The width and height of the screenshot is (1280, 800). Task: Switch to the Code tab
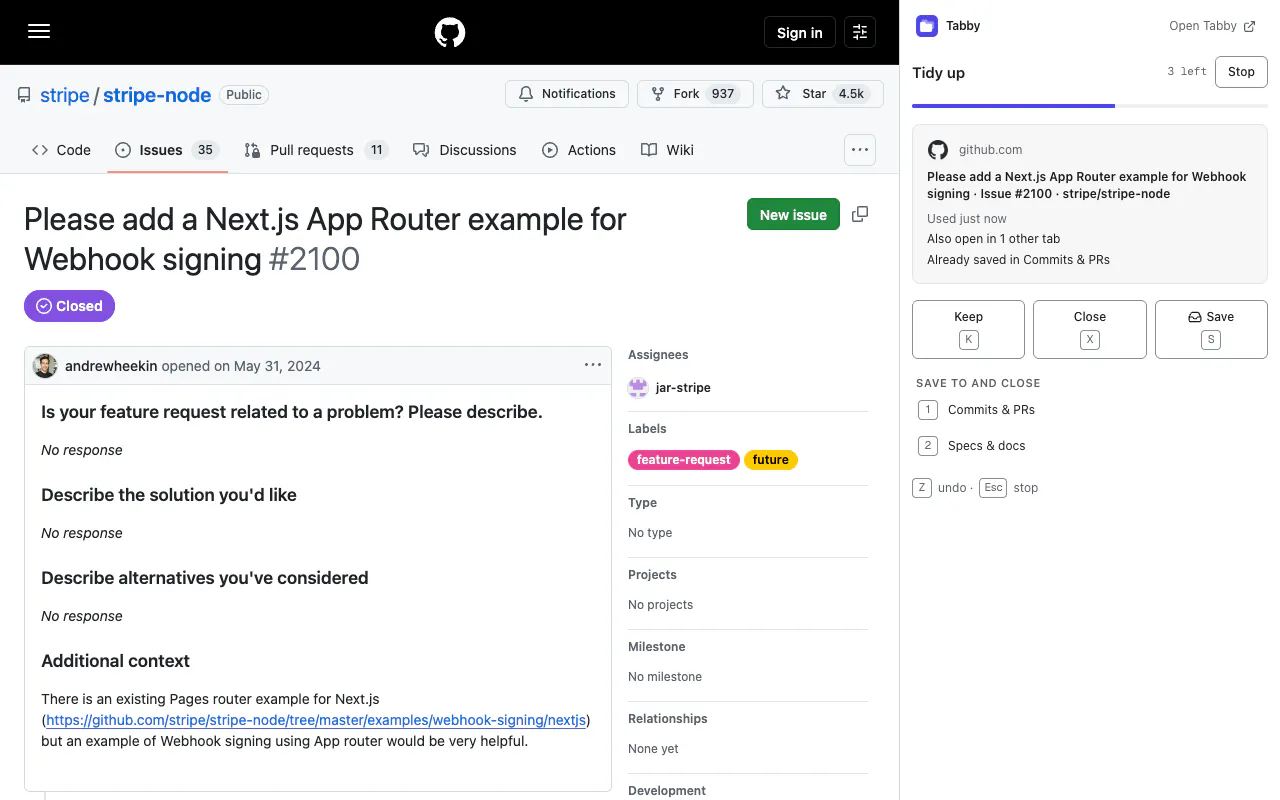pos(61,150)
